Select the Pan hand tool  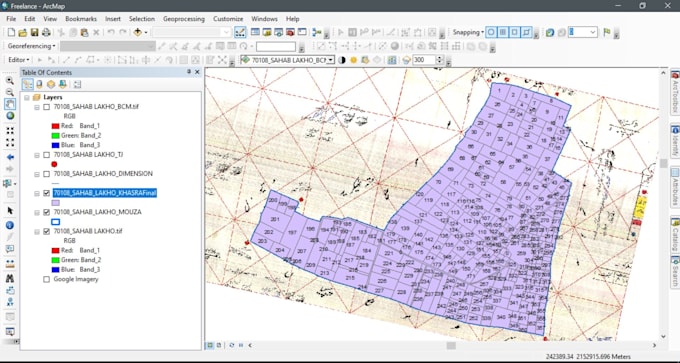coord(10,104)
